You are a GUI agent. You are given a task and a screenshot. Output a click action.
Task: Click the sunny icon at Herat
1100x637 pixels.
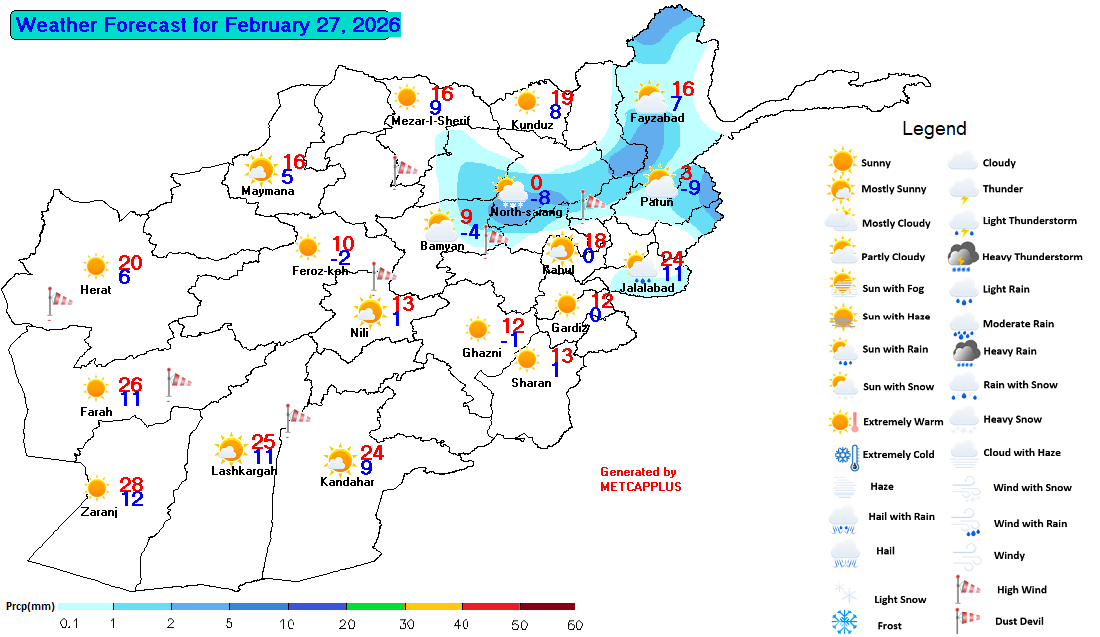(x=96, y=266)
